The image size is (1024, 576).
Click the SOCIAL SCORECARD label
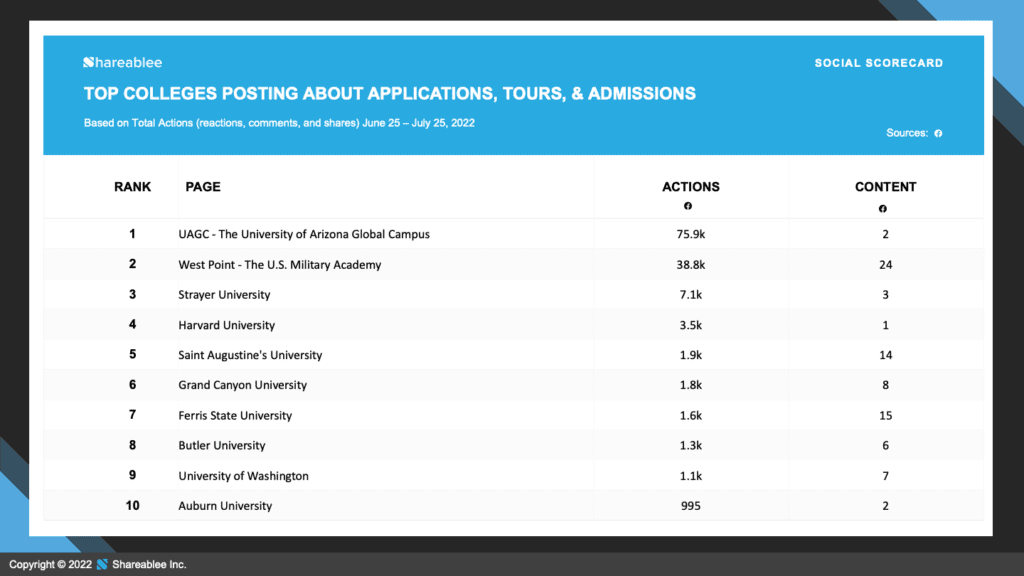[x=879, y=63]
